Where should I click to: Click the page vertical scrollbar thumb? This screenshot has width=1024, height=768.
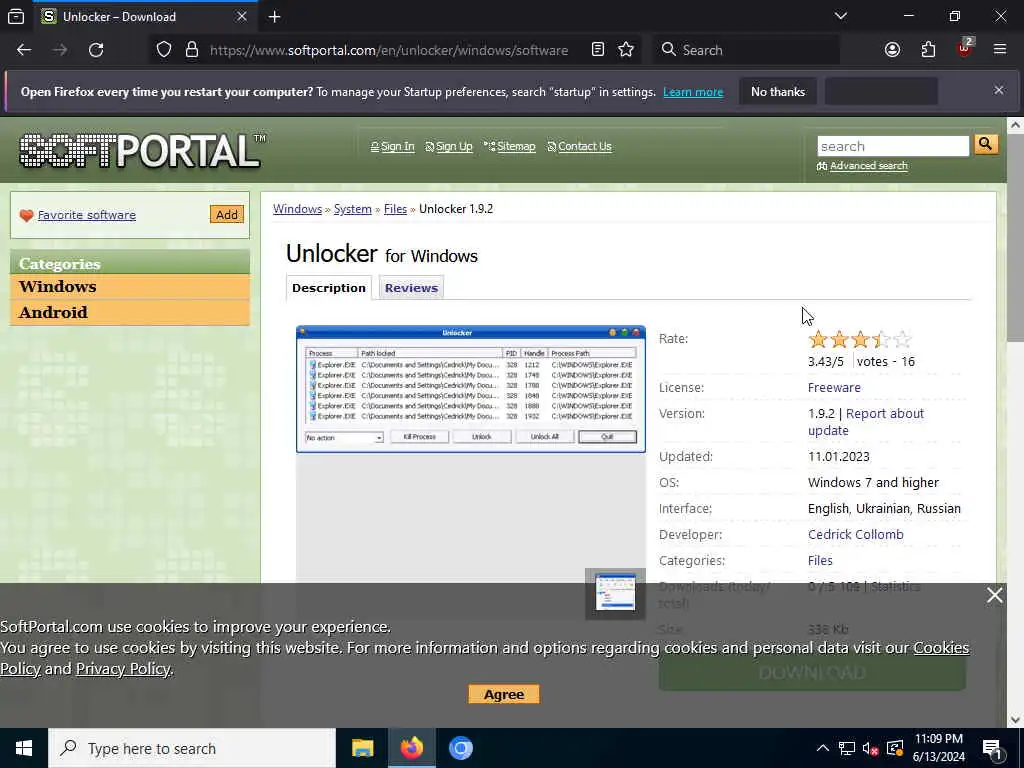(x=1016, y=238)
